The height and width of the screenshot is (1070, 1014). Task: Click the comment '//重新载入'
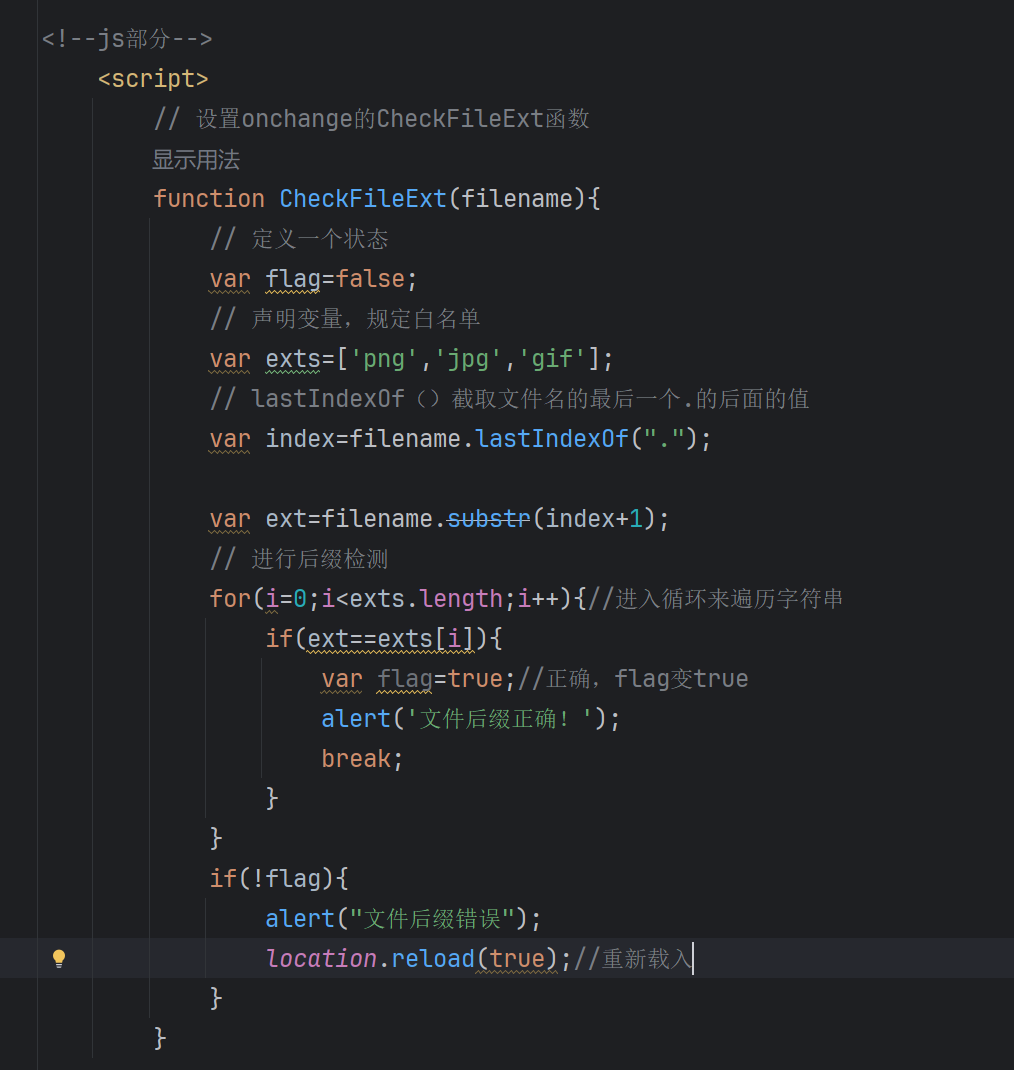tap(633, 959)
